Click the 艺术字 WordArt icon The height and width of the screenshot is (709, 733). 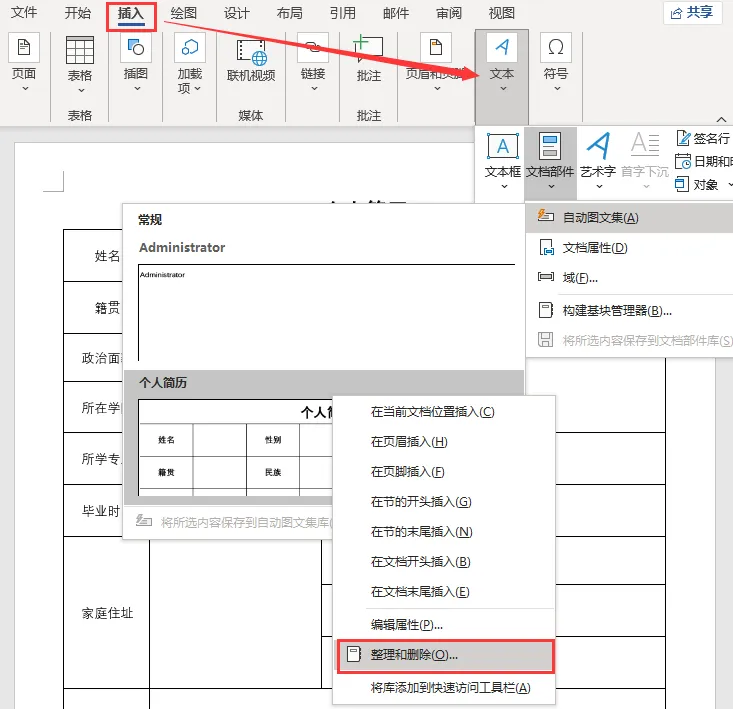click(598, 146)
